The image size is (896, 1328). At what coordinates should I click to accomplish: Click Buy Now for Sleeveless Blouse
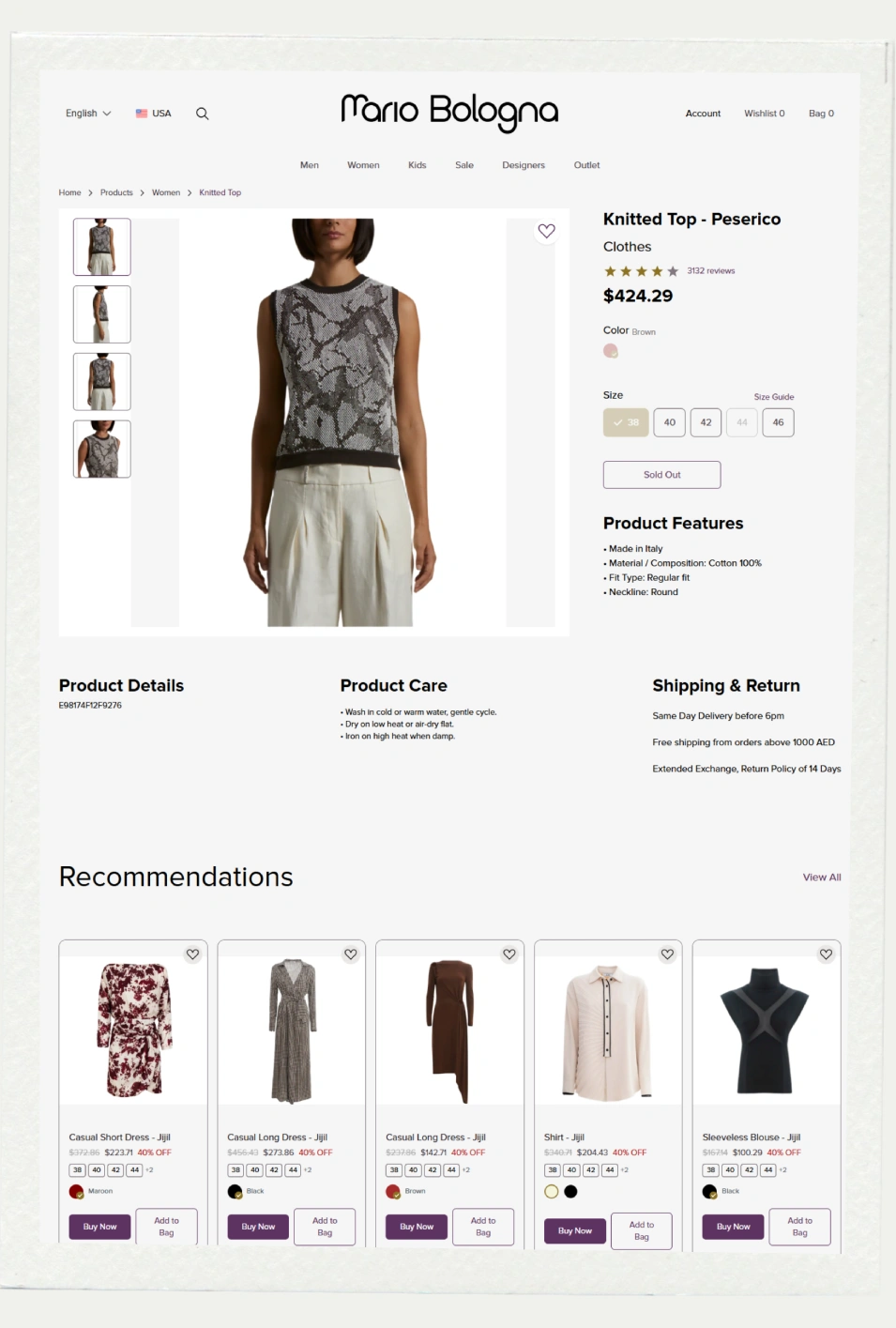[734, 1227]
